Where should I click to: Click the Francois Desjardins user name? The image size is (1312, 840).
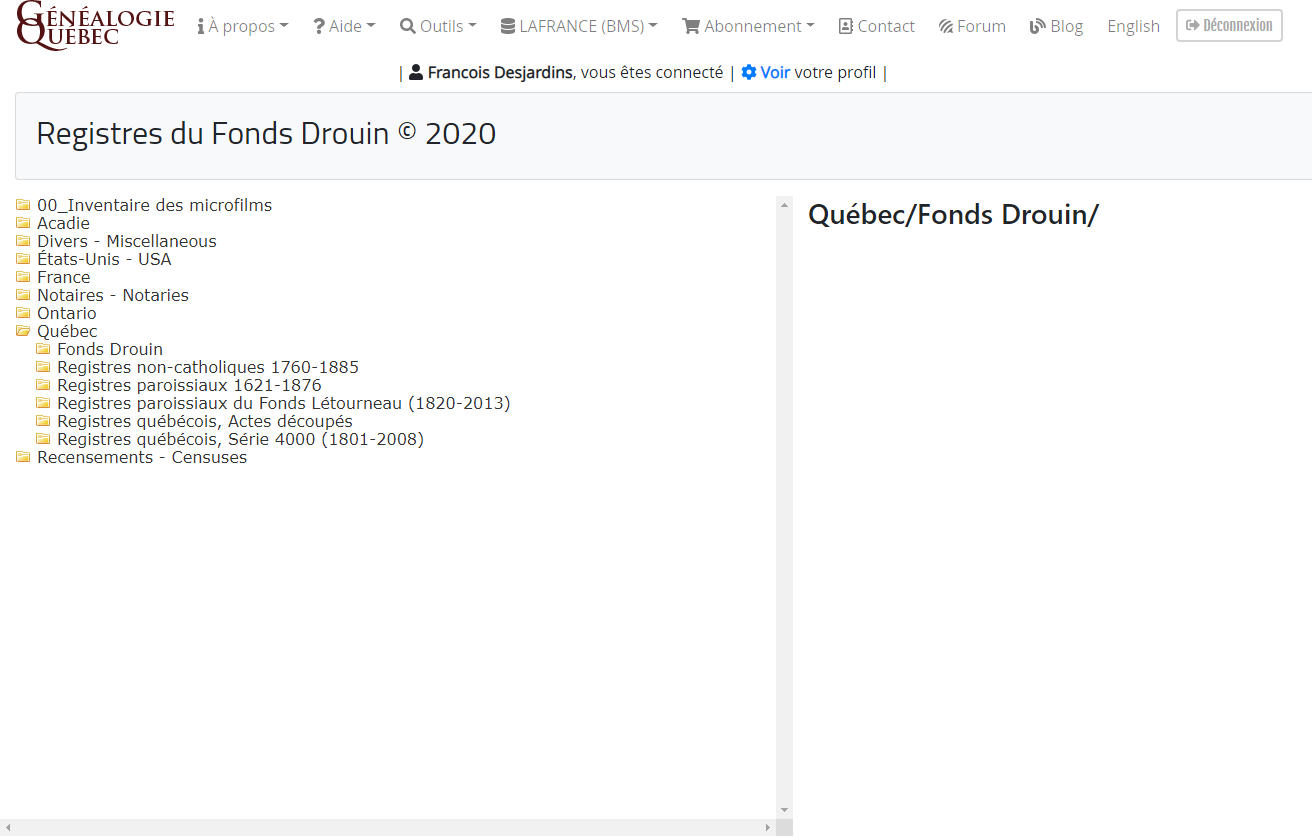500,72
